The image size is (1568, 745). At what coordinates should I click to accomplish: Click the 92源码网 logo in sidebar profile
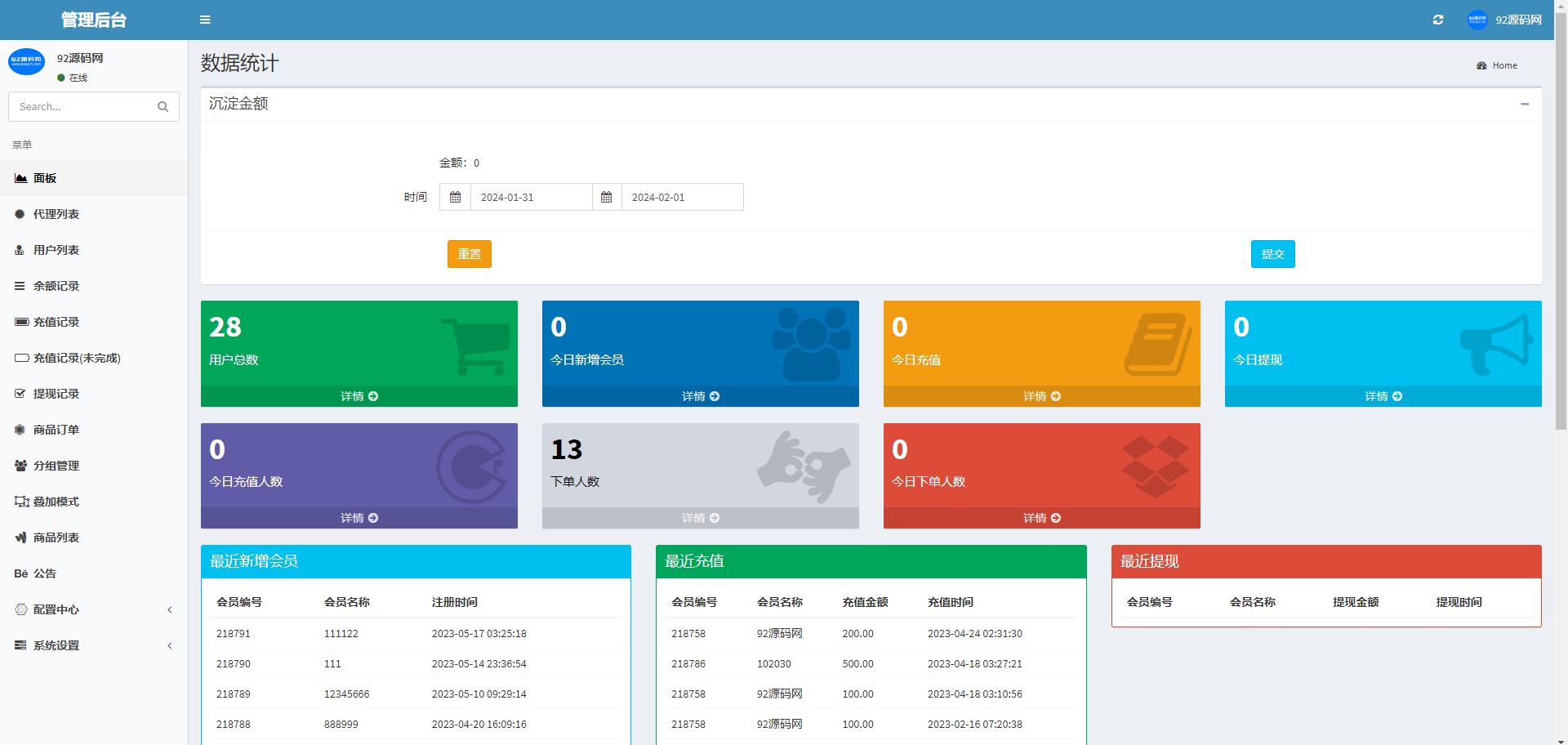pos(26,61)
